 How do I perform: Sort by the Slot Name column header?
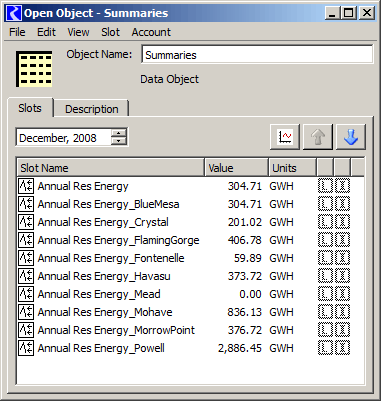point(111,168)
